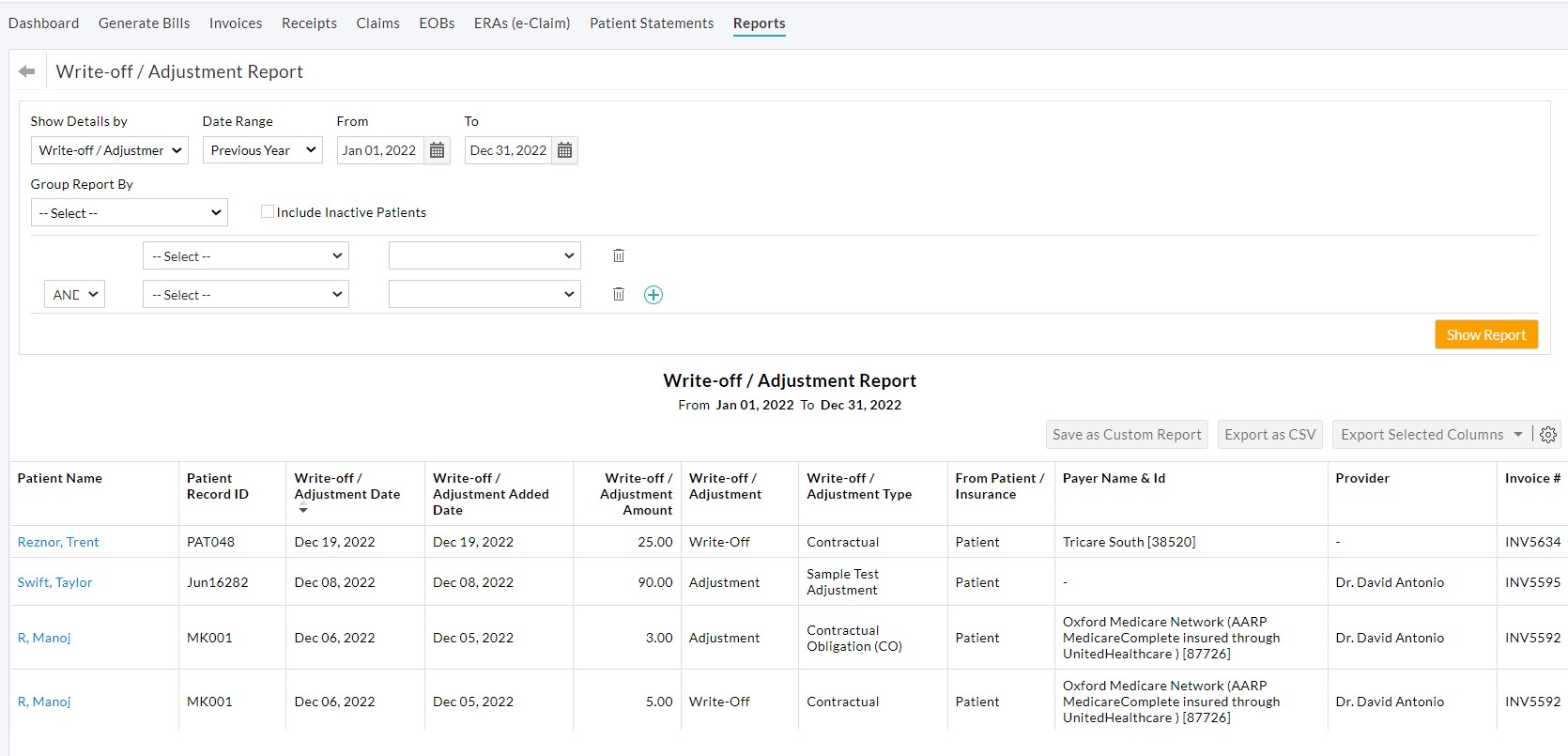Viewport: 1568px width, 756px height.
Task: Open the first filter value dropdown
Action: click(484, 256)
